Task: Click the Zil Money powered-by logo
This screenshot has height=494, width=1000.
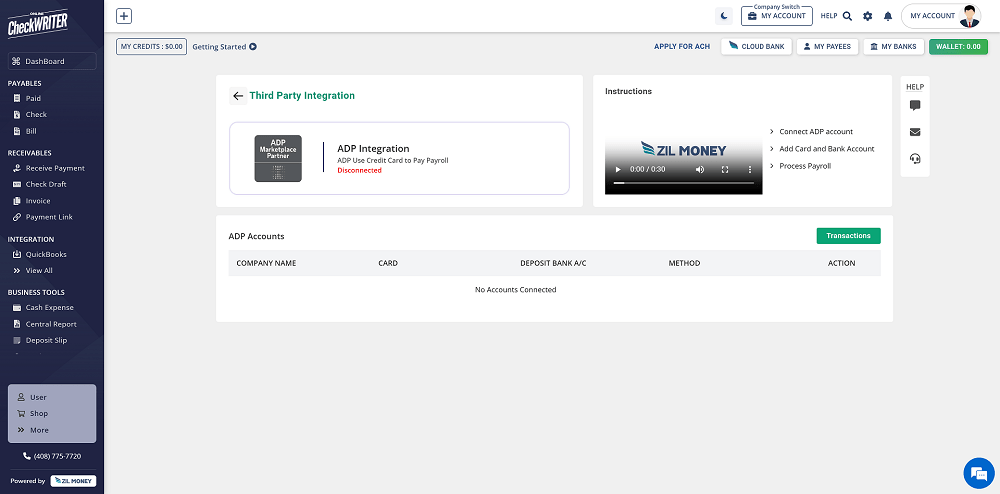Action: (x=73, y=481)
